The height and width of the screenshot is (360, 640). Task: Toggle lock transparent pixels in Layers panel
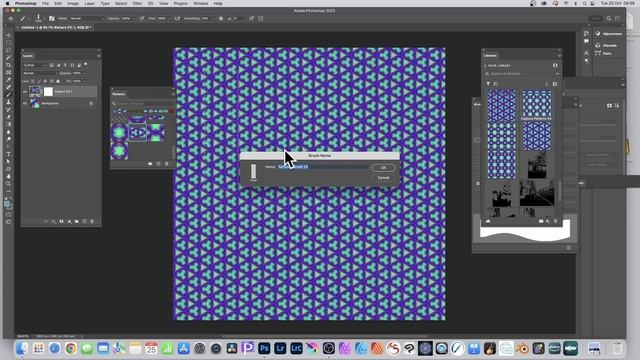click(33, 81)
